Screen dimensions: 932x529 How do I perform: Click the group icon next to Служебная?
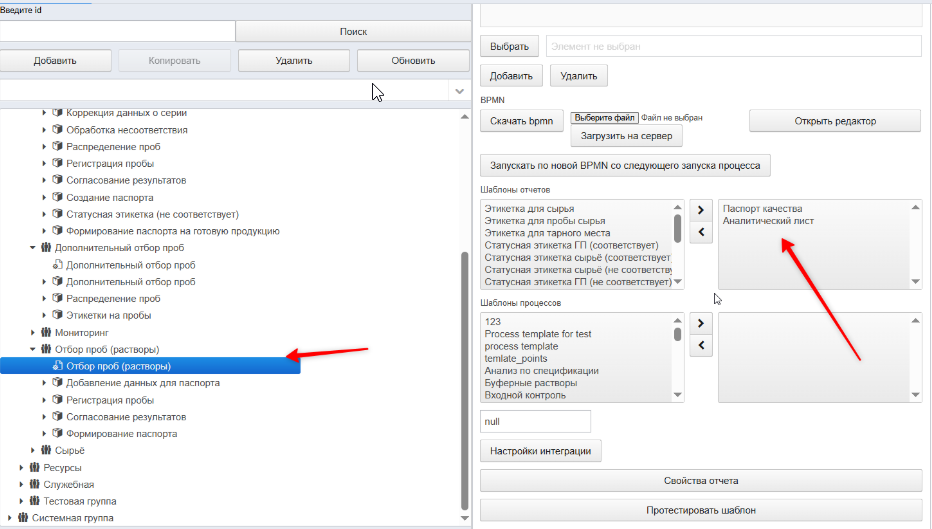pyautogui.click(x=34, y=484)
